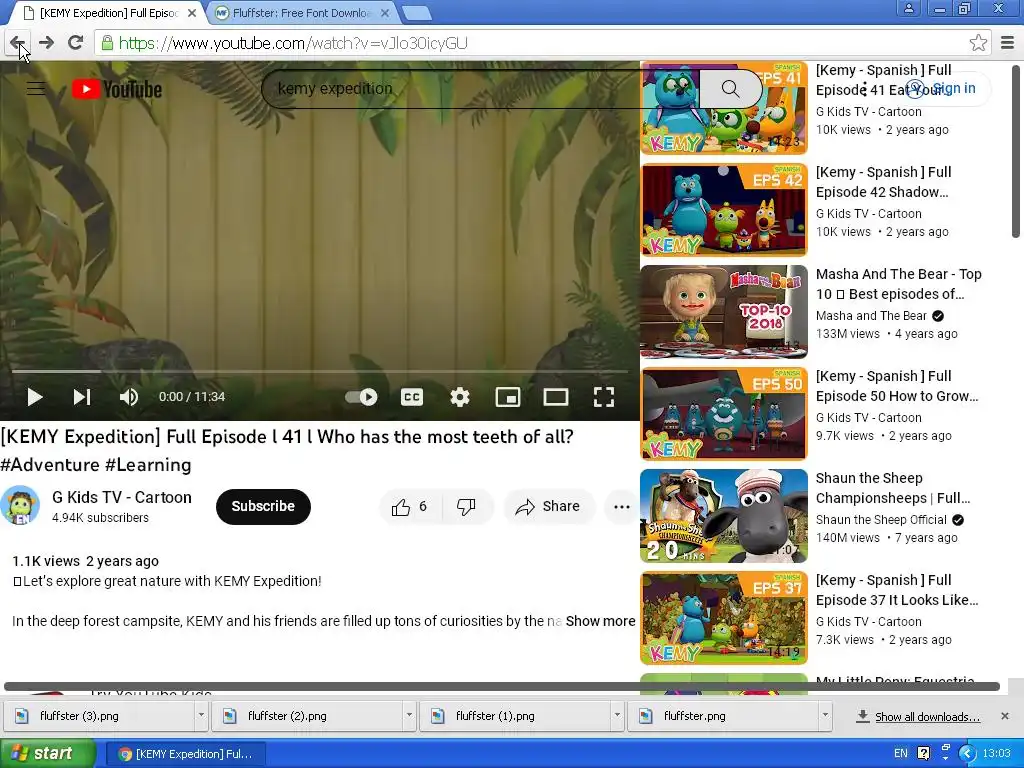Open the Chrome menu icon

click(1007, 43)
